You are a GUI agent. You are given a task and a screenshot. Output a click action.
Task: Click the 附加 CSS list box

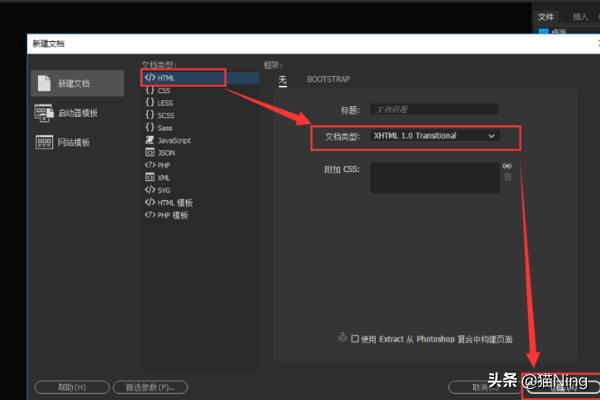pyautogui.click(x=435, y=177)
